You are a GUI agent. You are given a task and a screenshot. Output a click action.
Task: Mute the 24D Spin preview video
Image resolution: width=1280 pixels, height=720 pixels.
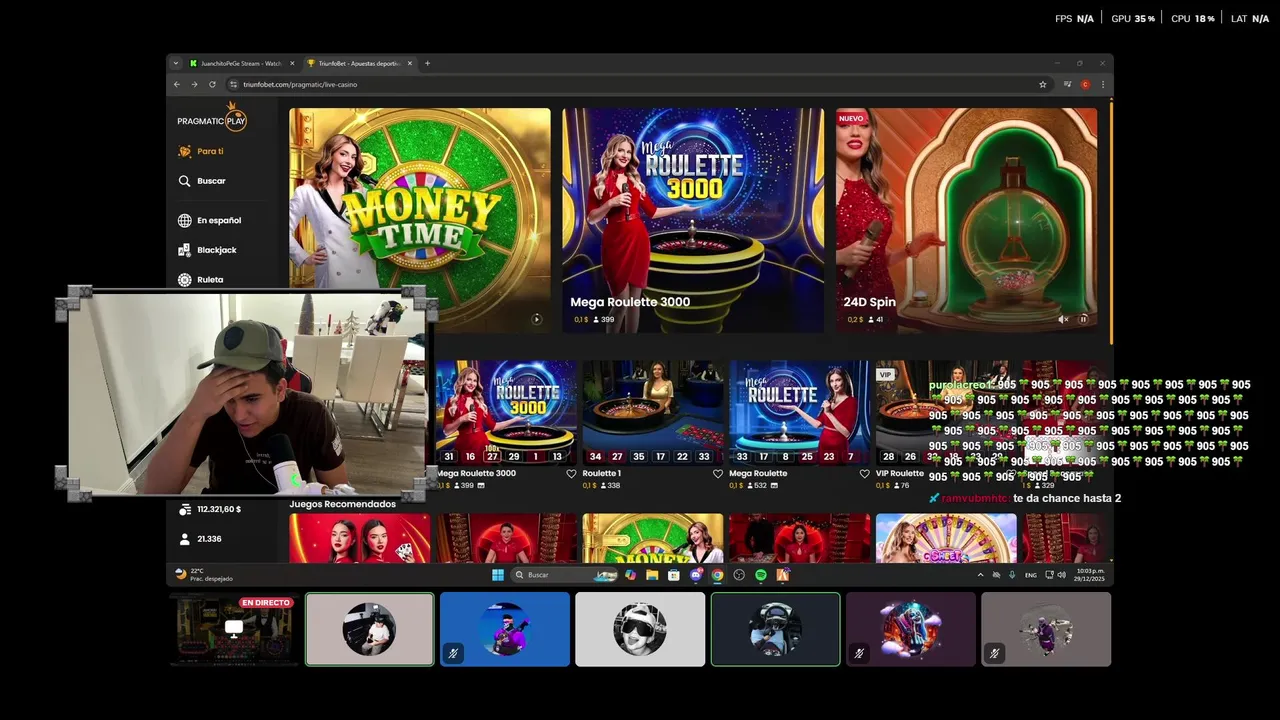(1064, 320)
